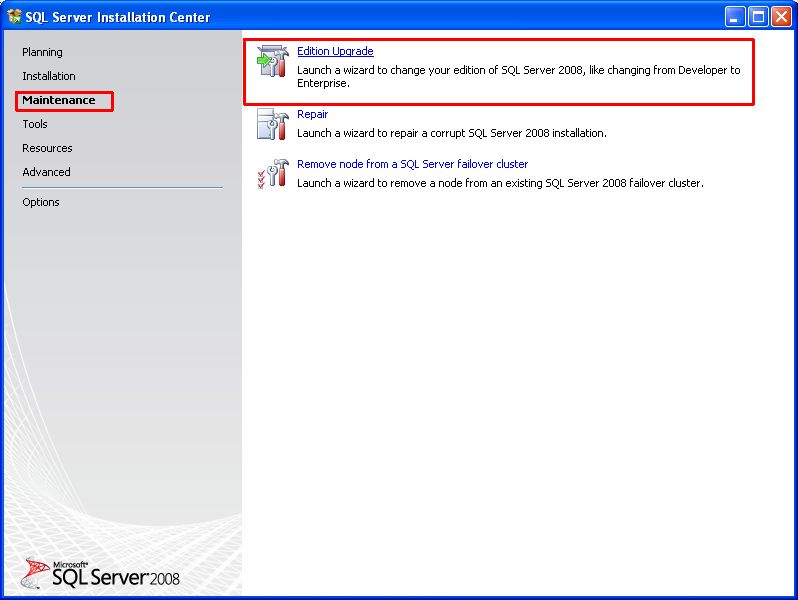
Task: Open the Repair wizard link
Action: tap(312, 114)
